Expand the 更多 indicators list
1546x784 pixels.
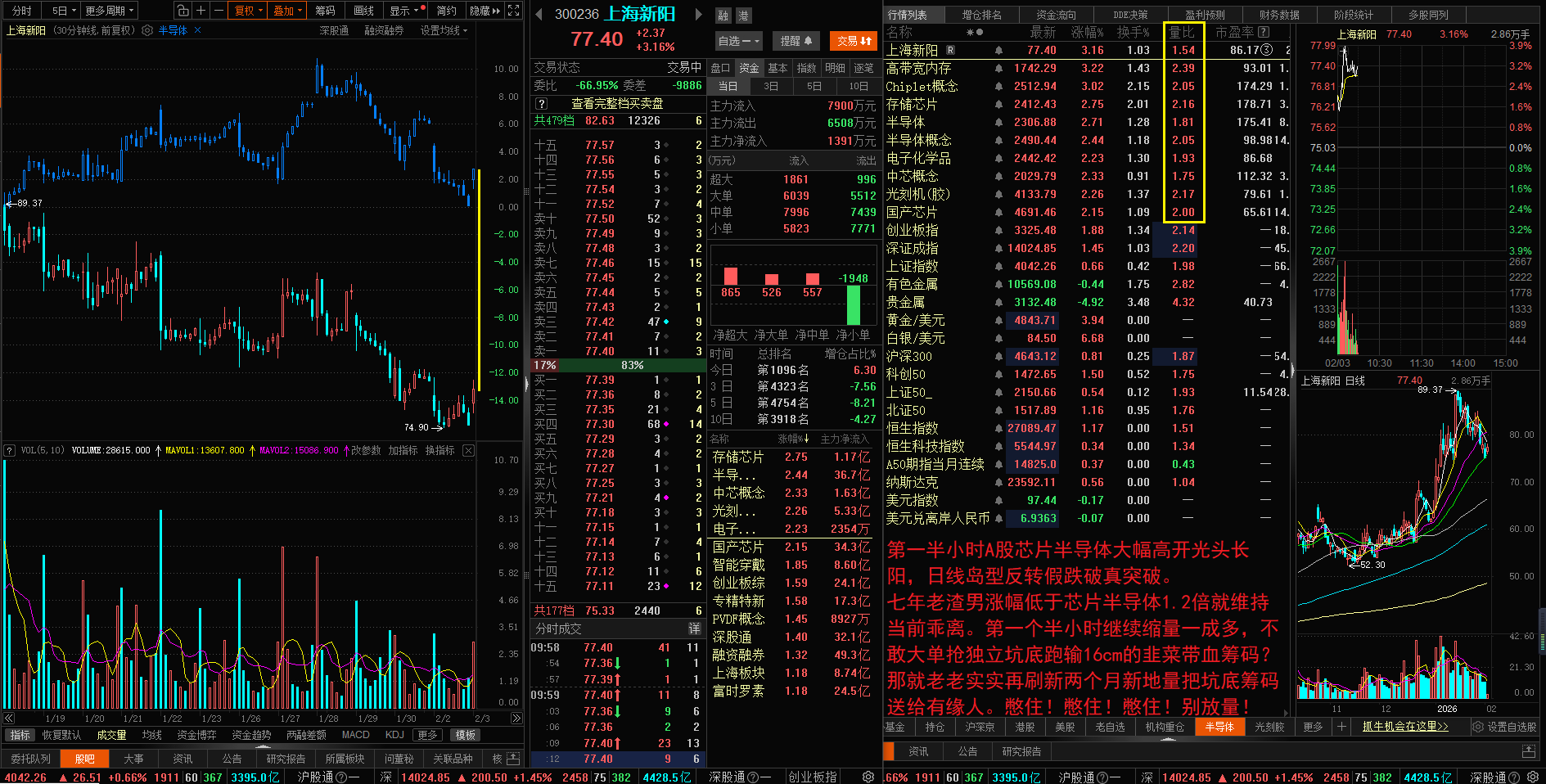point(427,735)
